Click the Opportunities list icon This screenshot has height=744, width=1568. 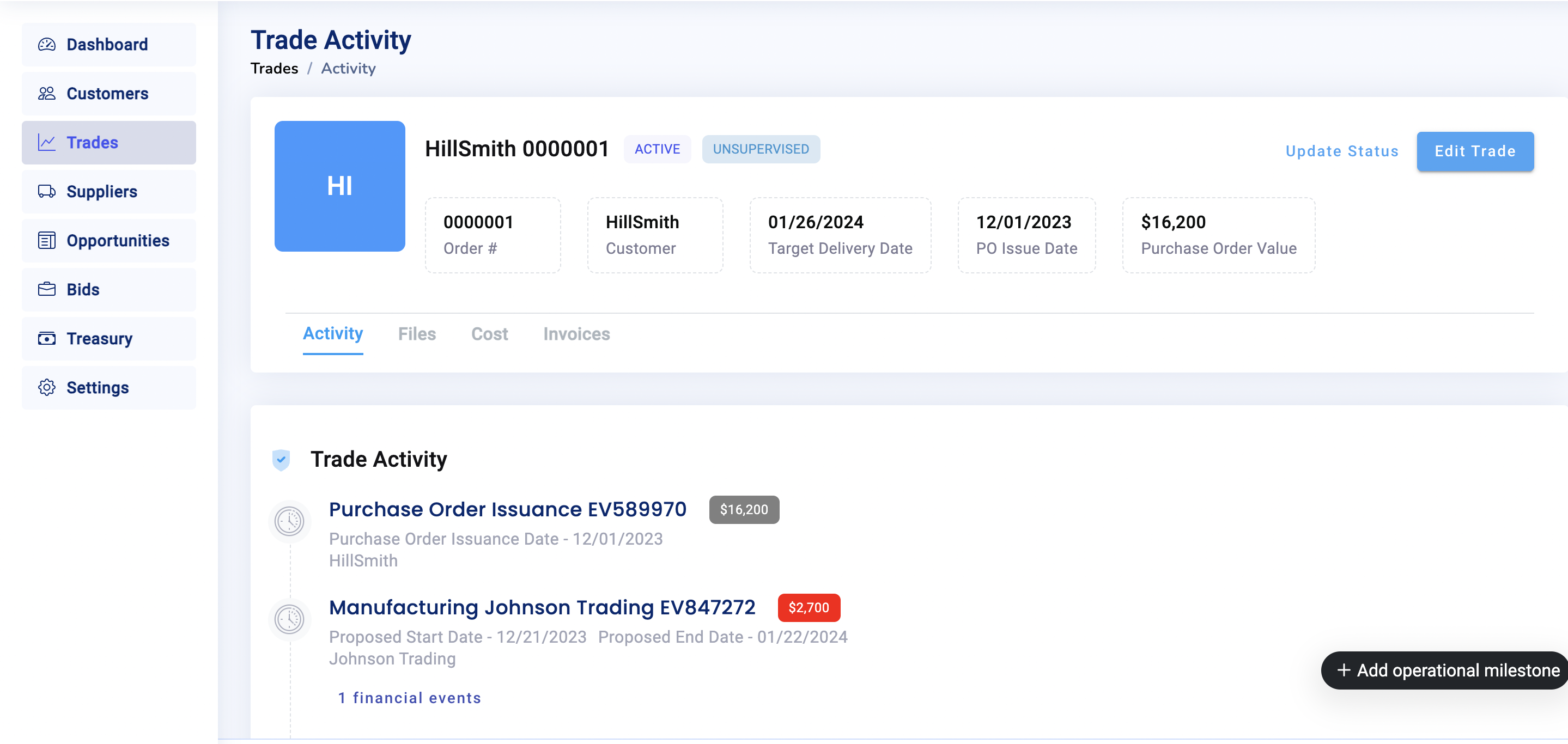pyautogui.click(x=47, y=241)
